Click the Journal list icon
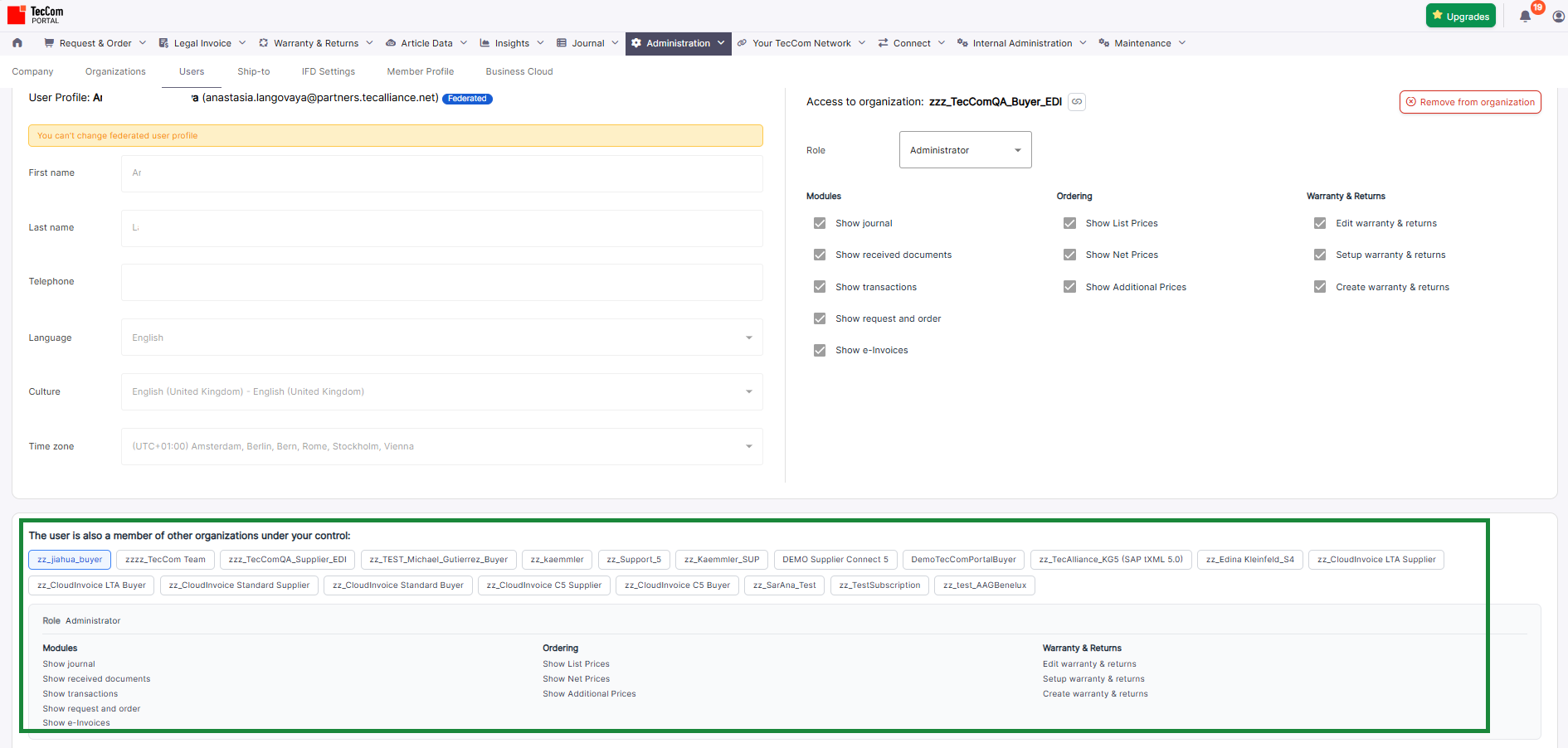The image size is (1568, 748). (x=562, y=43)
